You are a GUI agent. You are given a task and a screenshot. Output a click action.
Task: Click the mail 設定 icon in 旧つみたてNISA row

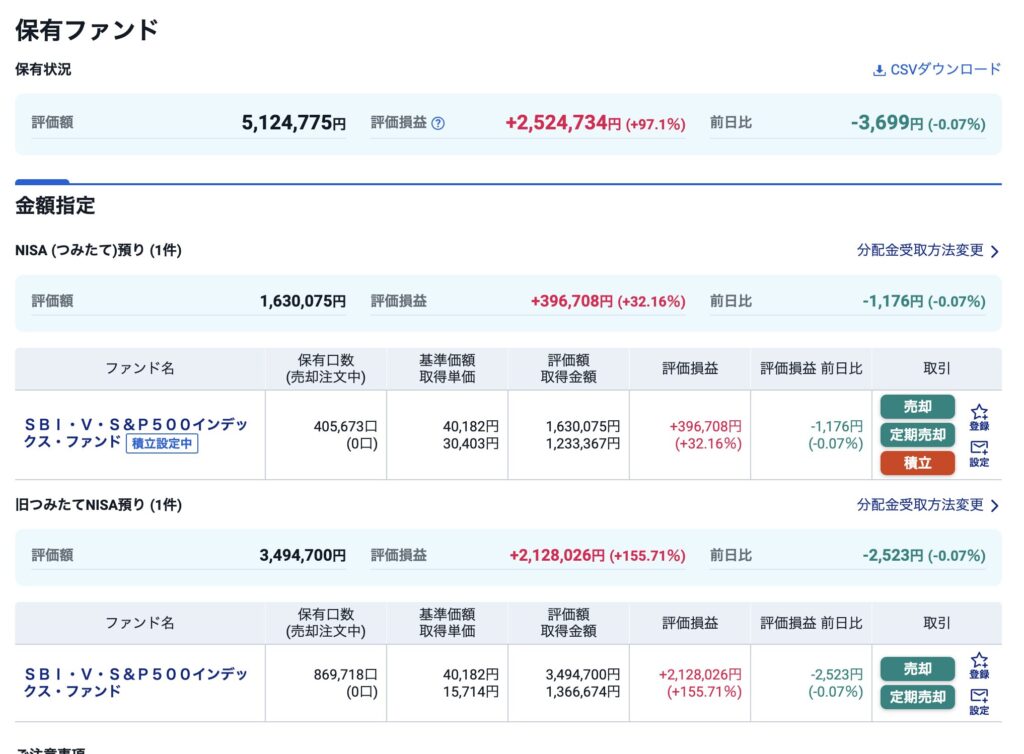click(x=979, y=702)
